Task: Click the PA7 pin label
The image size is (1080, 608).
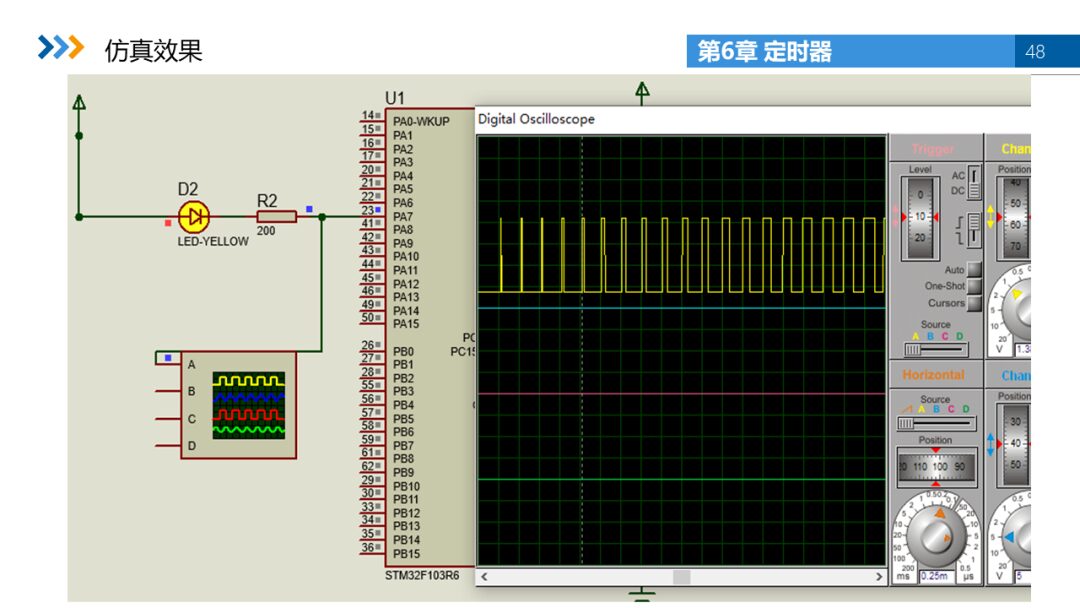Action: pos(403,216)
